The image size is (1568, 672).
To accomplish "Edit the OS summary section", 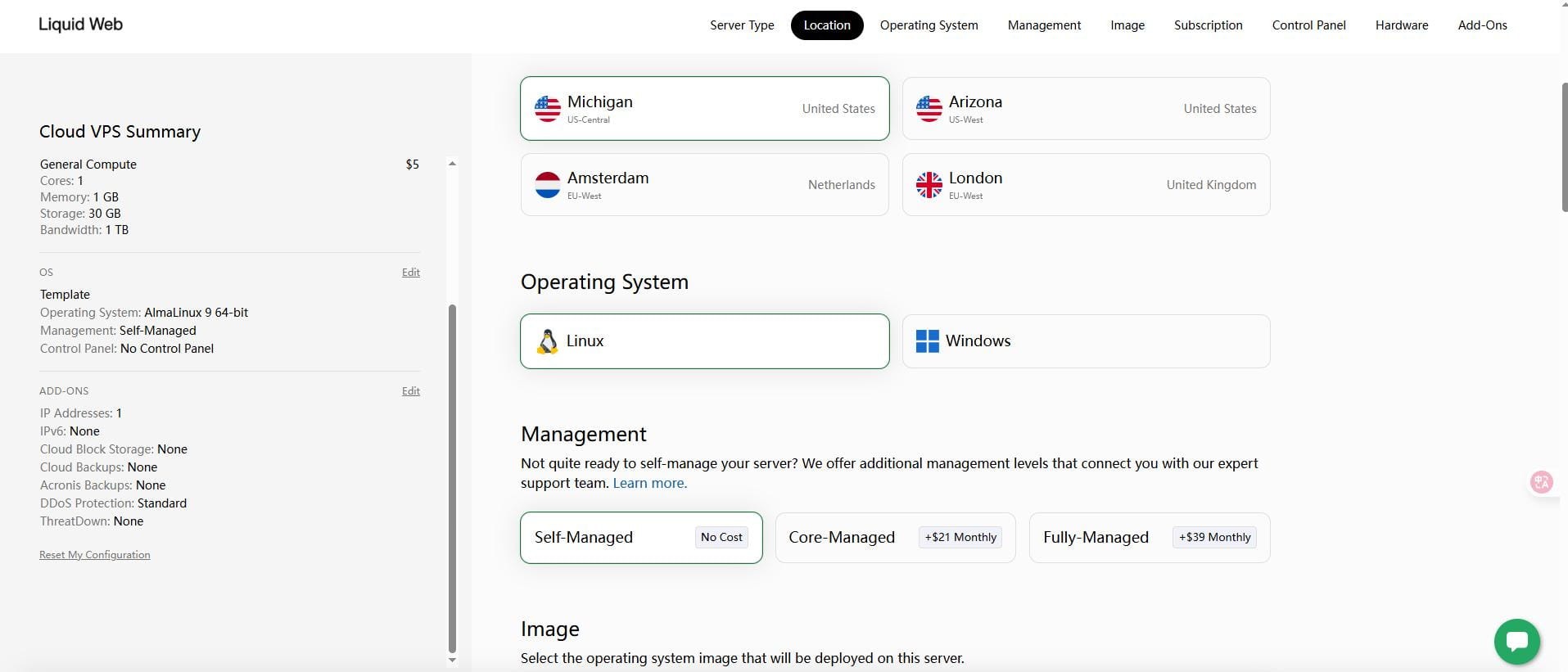I will (411, 273).
